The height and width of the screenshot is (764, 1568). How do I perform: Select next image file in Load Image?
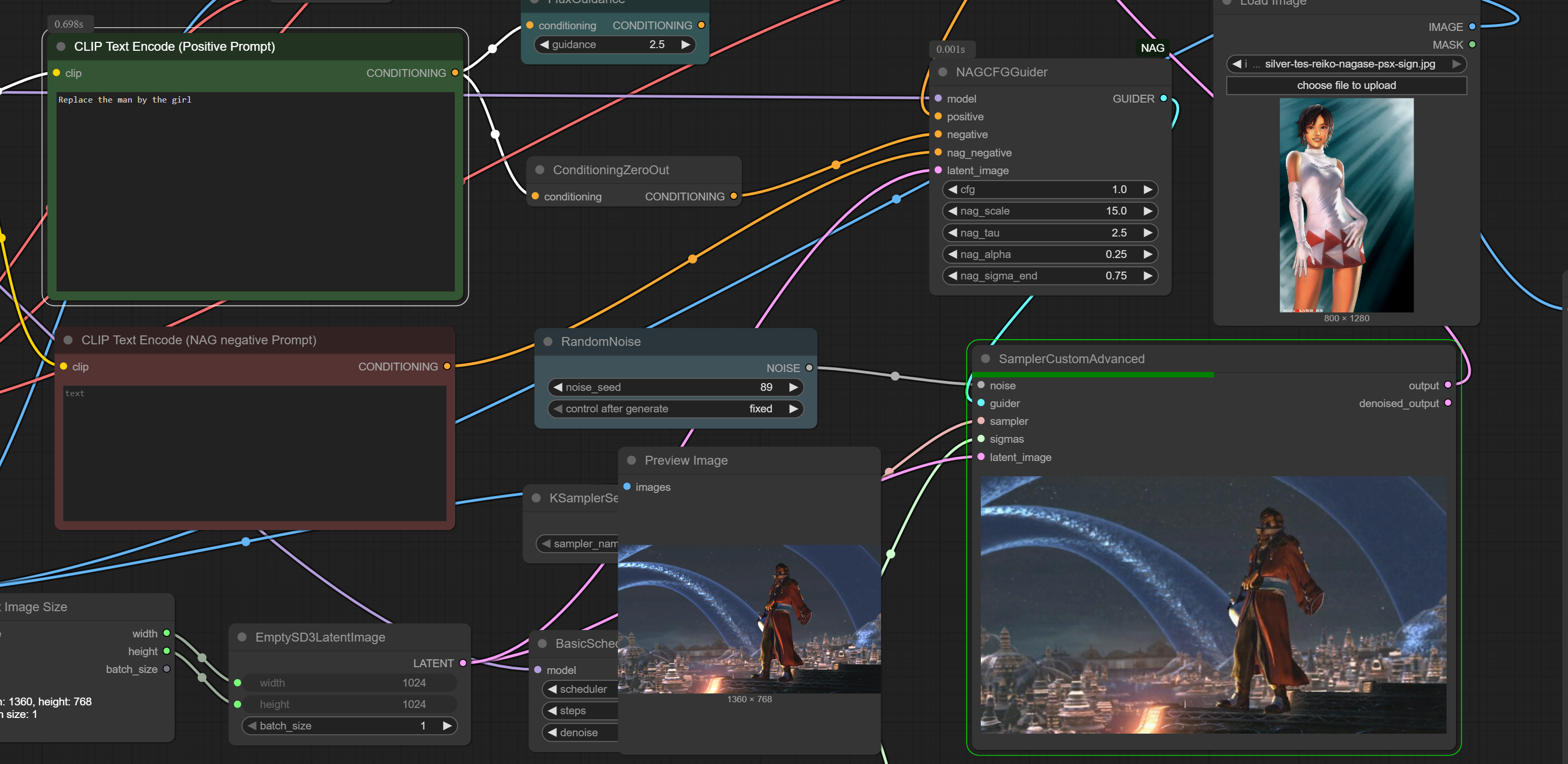pos(1456,64)
